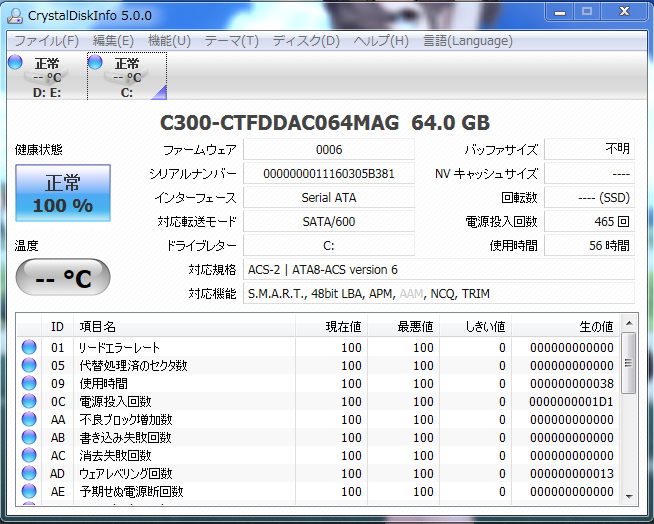The height and width of the screenshot is (524, 654).
Task: Click raw value 000000000038
Action: click(572, 383)
